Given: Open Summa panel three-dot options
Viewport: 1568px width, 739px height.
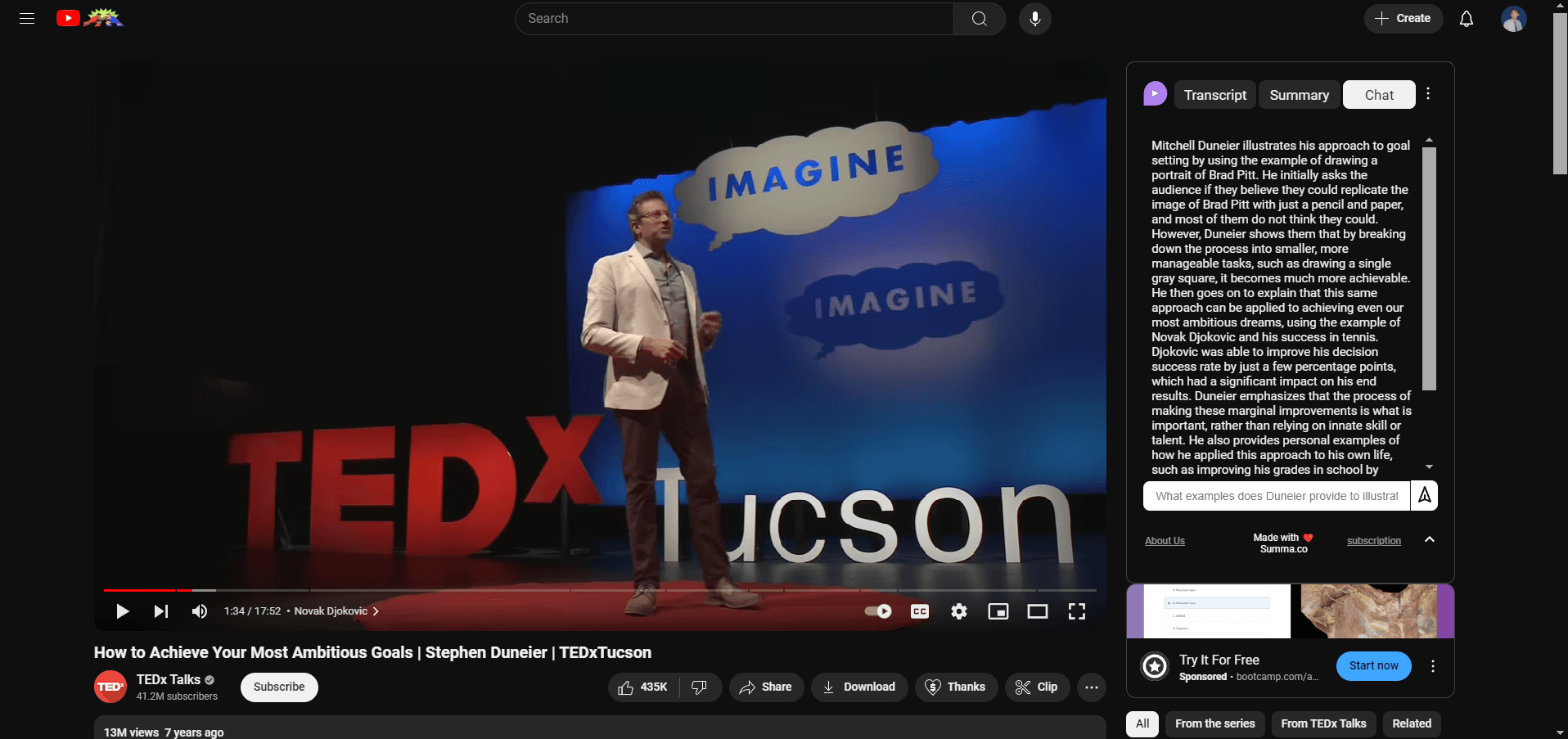Looking at the screenshot, I should (1428, 94).
